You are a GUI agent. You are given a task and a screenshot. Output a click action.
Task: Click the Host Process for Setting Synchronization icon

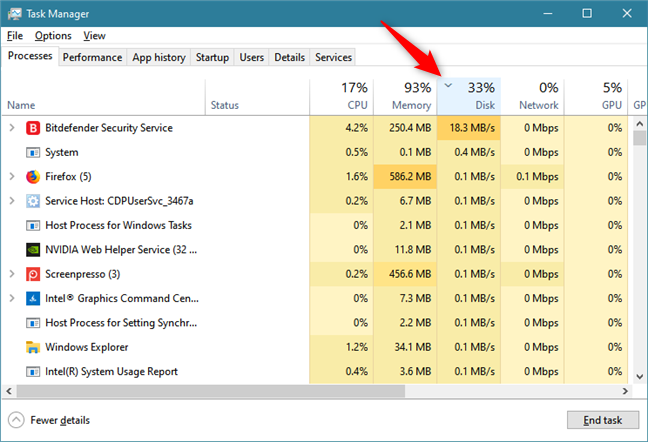pos(33,323)
